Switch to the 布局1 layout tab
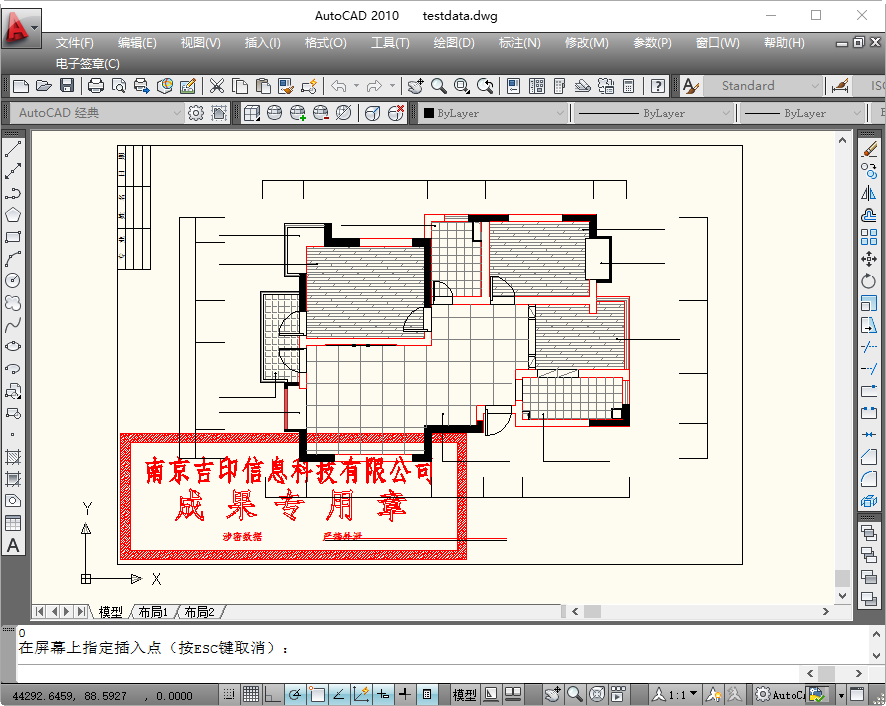This screenshot has width=886, height=706. click(x=153, y=612)
